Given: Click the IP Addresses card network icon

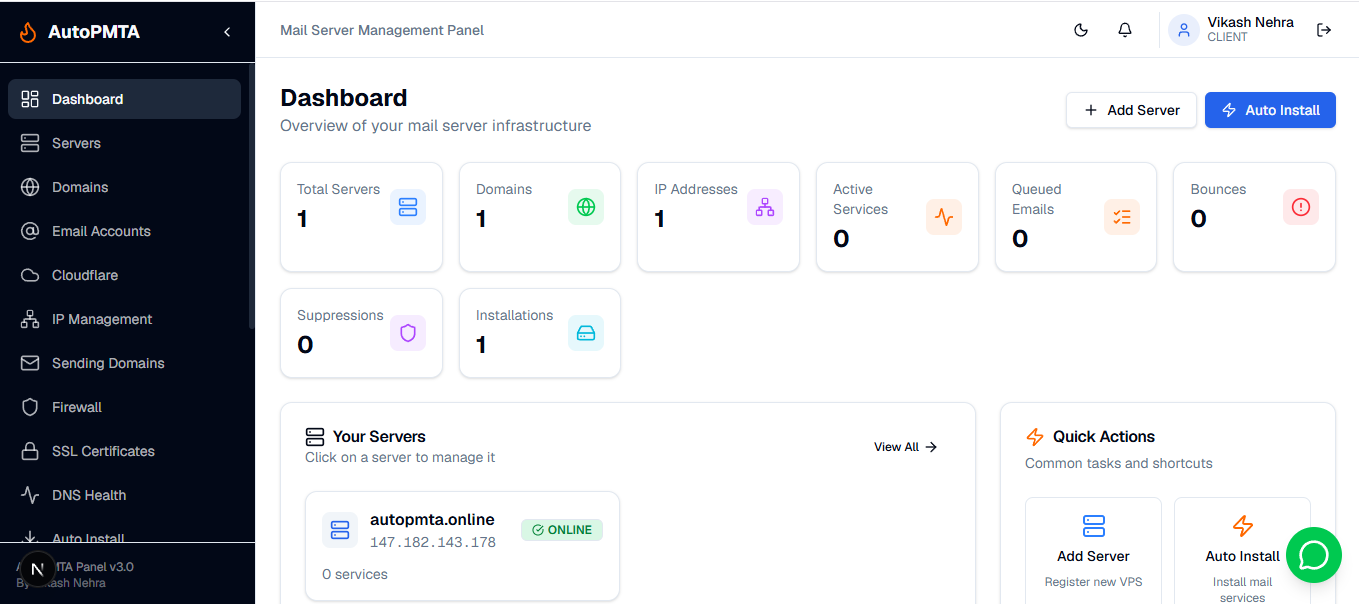Looking at the screenshot, I should (765, 207).
